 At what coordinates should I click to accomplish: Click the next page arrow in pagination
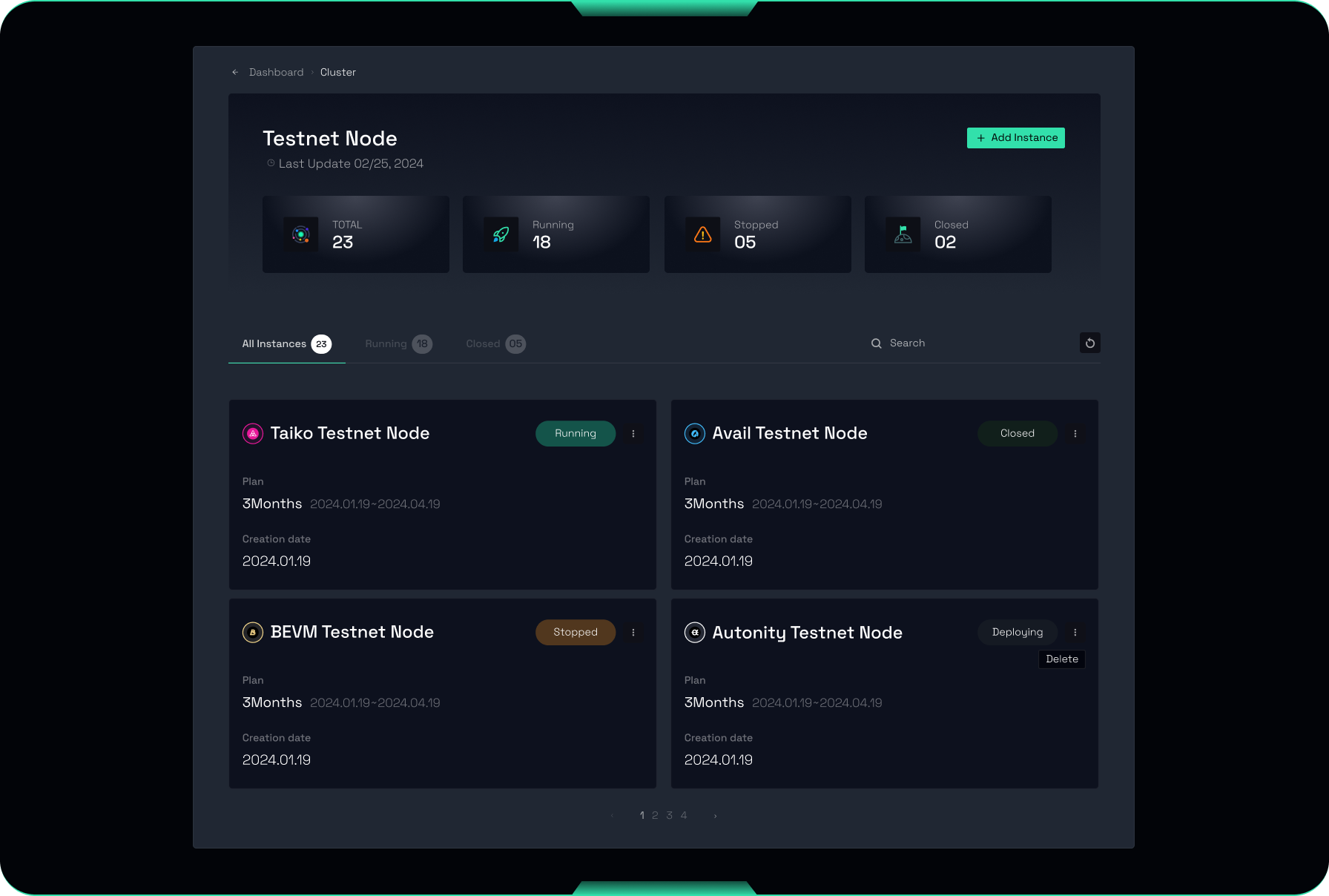pyautogui.click(x=715, y=816)
